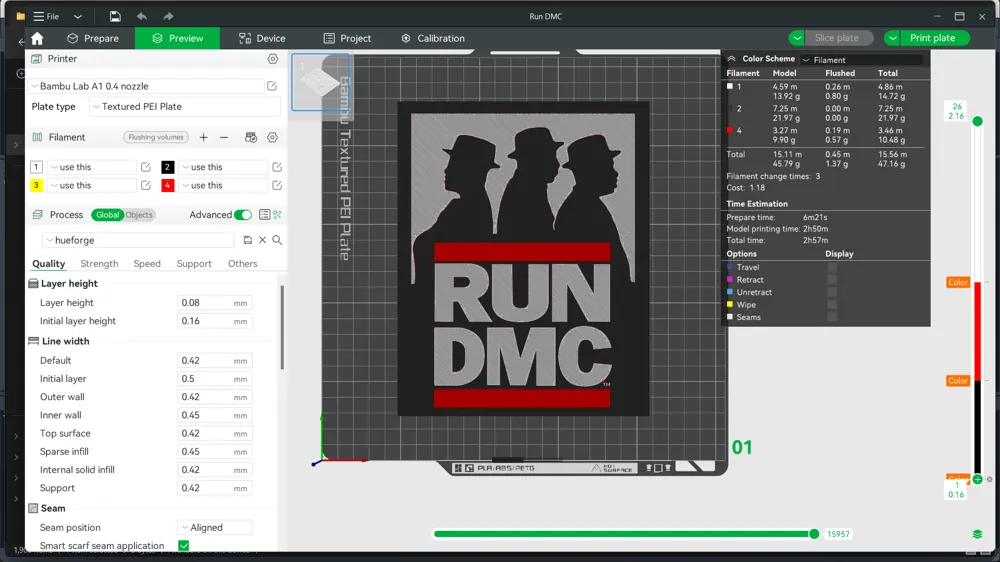Open the Color Scheme Filament dropdown

(x=862, y=60)
